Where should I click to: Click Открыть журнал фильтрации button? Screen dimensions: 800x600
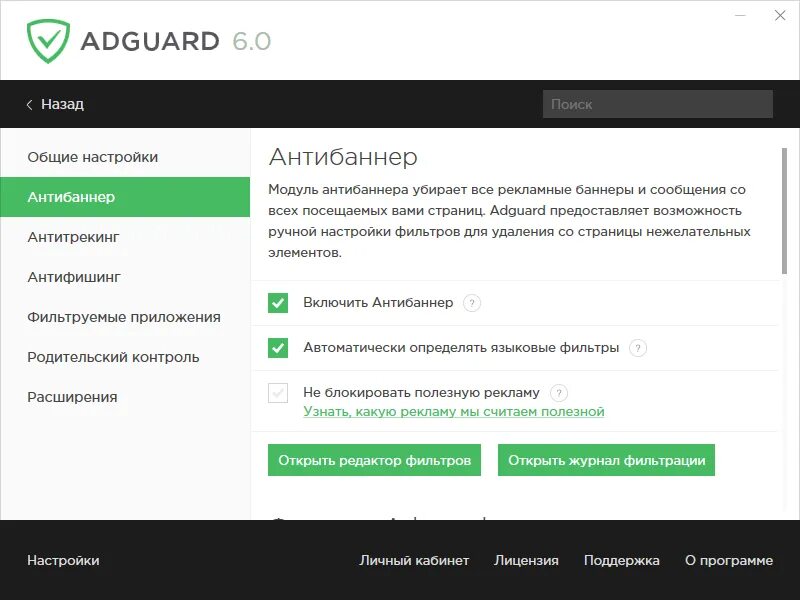[606, 460]
